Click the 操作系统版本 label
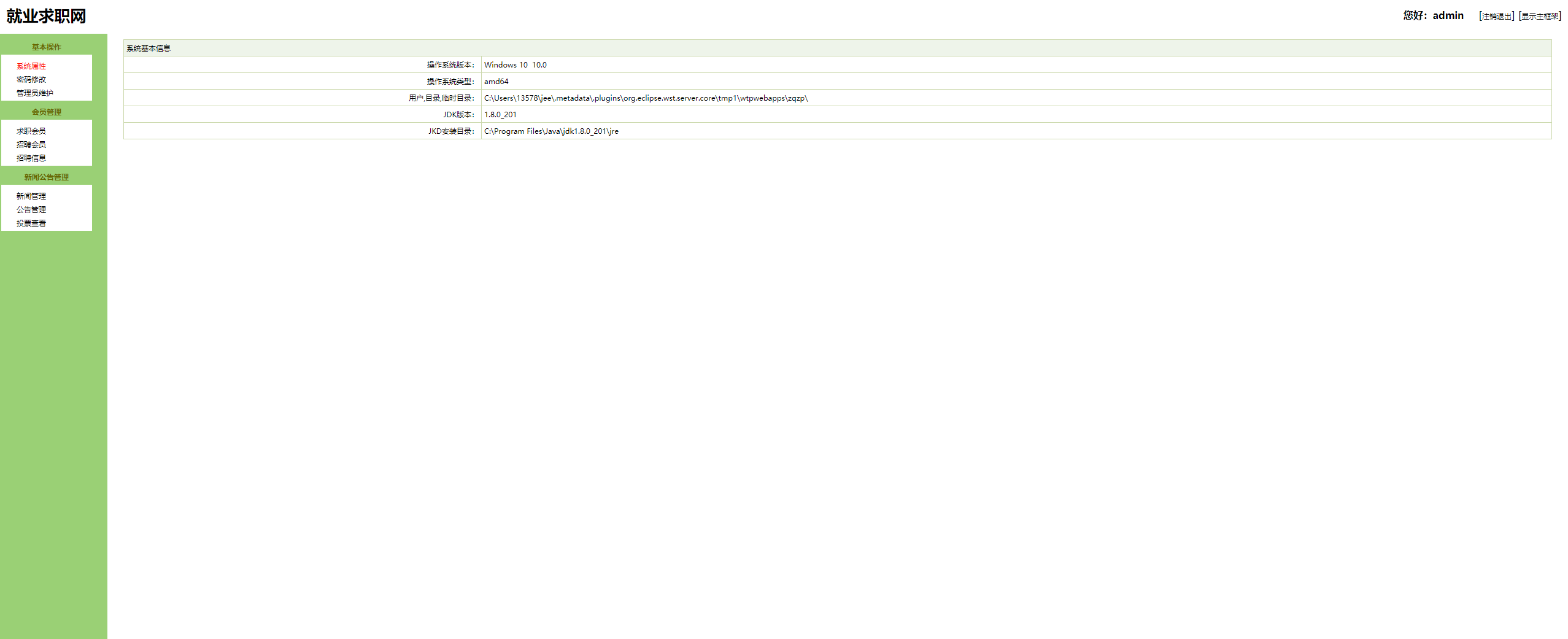The height and width of the screenshot is (639, 1568). click(451, 65)
